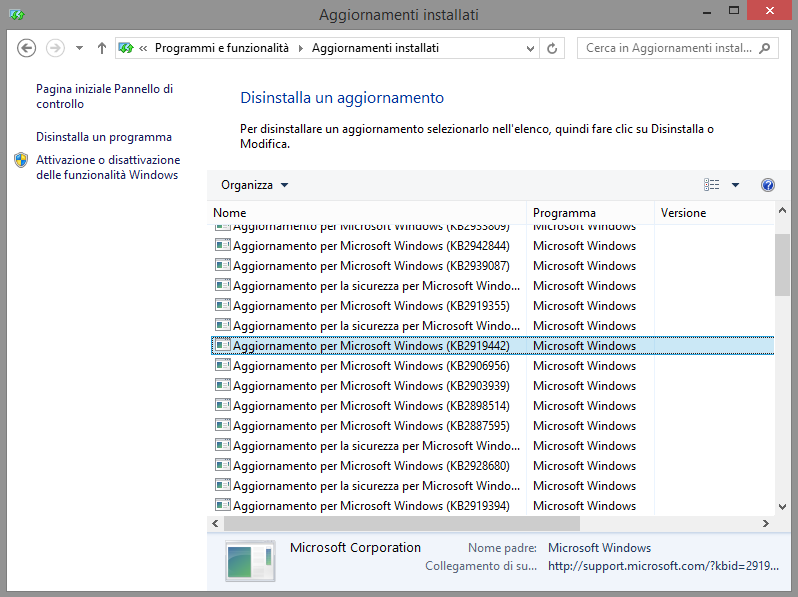Open Attivazione o disattivazione delle funzionalità Windows
Screen dimensions: 798x597
pyautogui.click(x=108, y=167)
